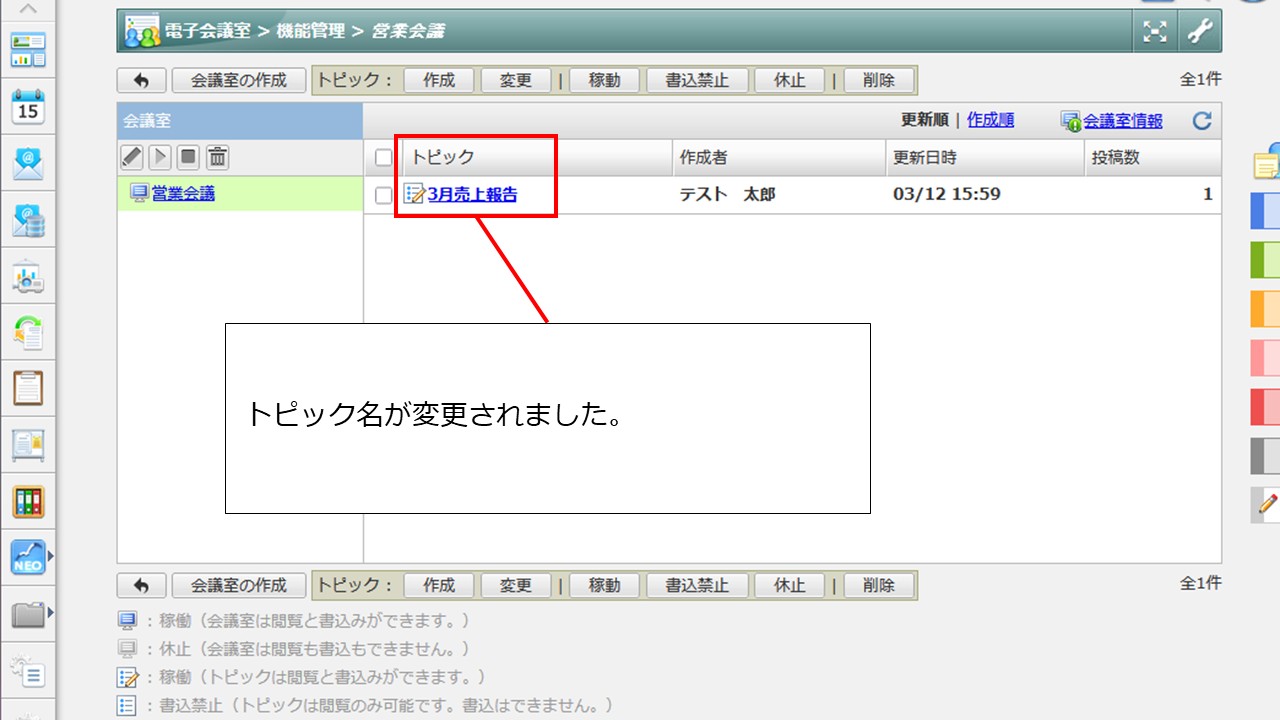Check the checkbox for the 3月売上報告 row
Image resolution: width=1280 pixels, height=720 pixels.
384,195
